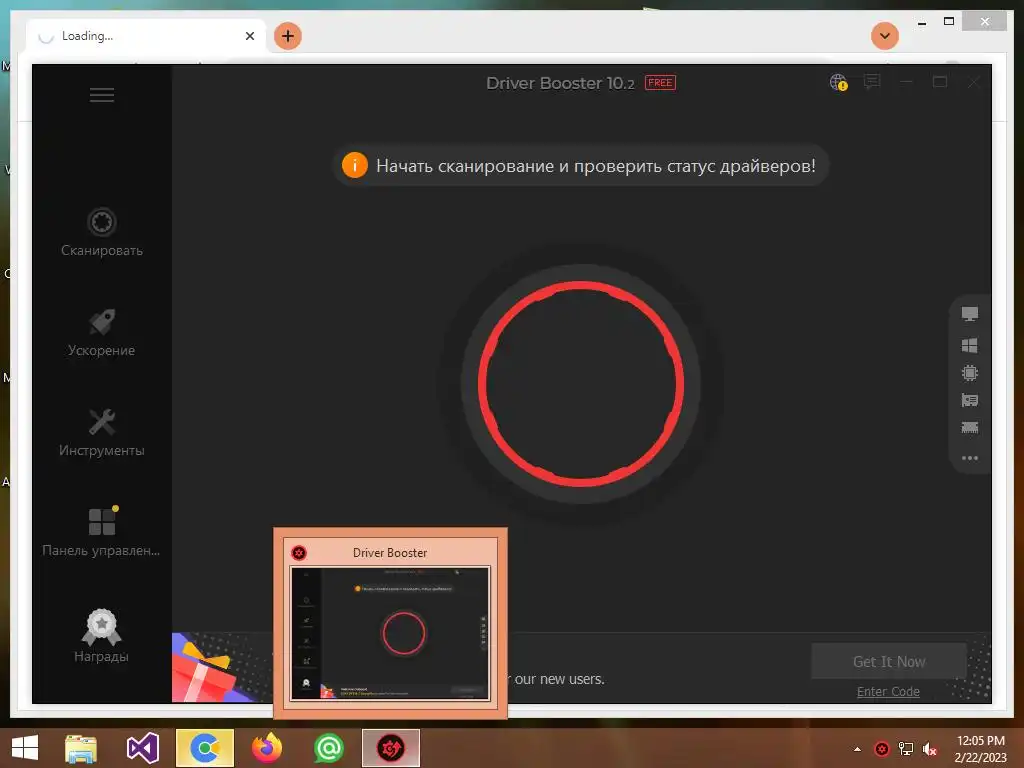1024x768 pixels.
Task: Open the Инструменты tools section
Action: click(102, 433)
